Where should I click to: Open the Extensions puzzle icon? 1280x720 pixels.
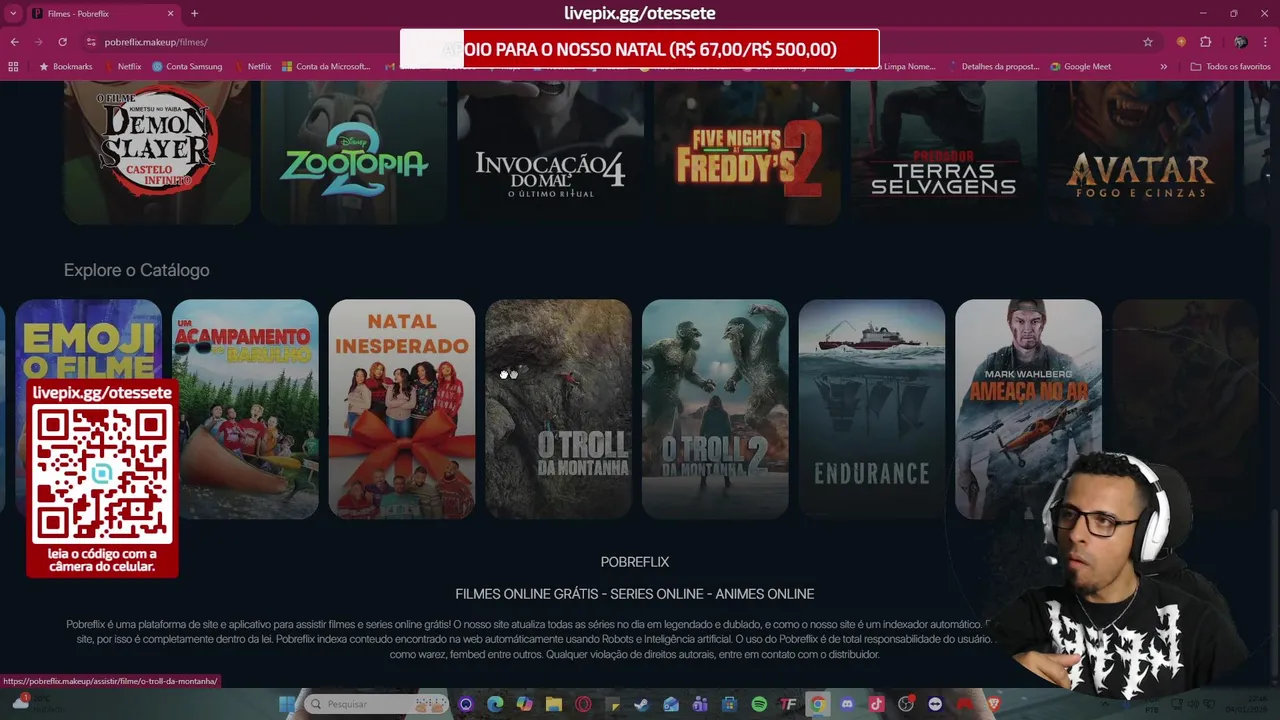pos(1205,42)
